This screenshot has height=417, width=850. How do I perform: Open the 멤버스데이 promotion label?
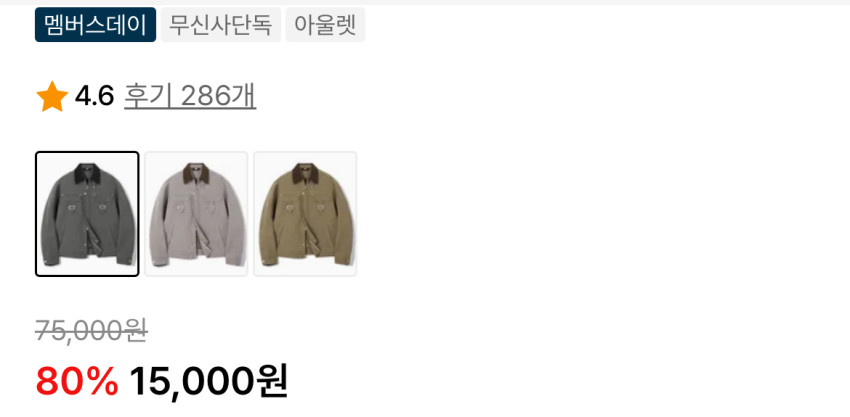pos(95,24)
